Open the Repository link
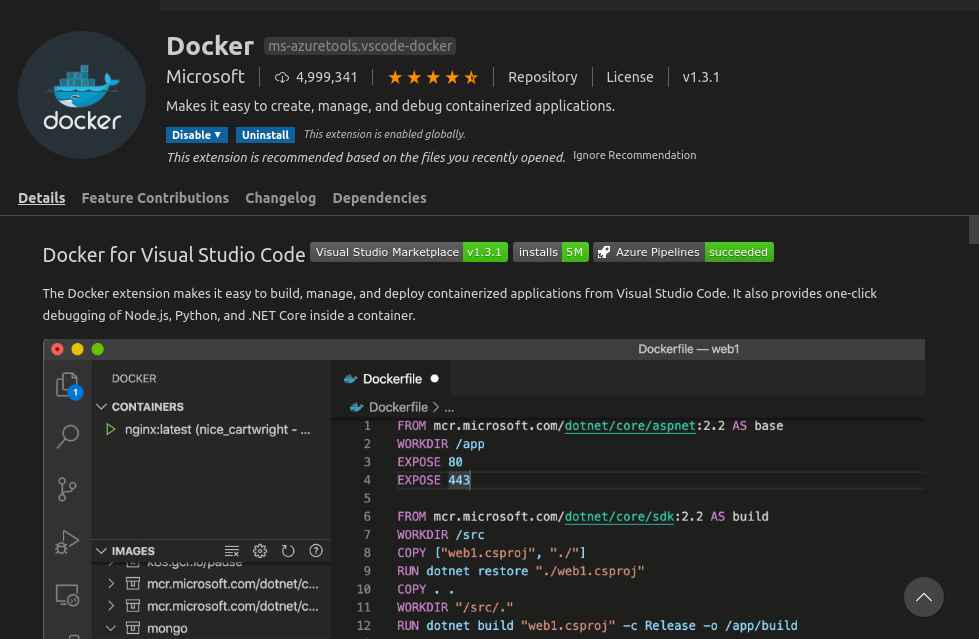 [x=543, y=77]
